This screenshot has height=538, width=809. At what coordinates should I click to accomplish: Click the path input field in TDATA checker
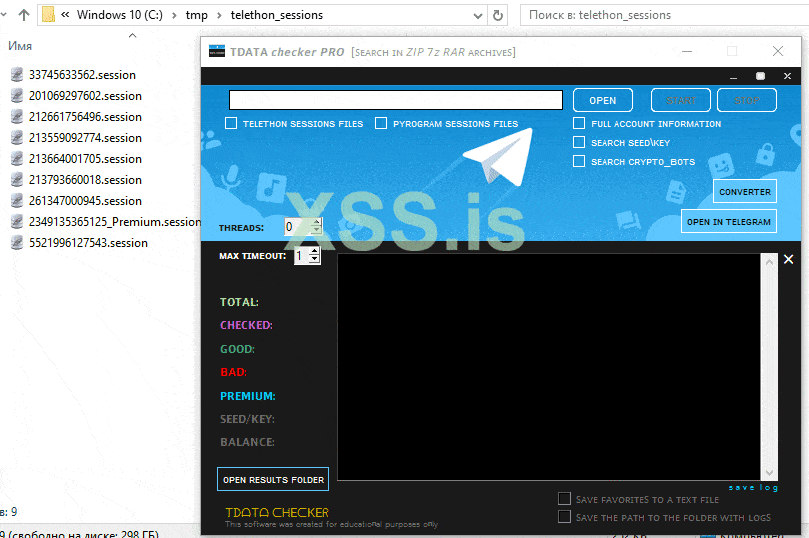pyautogui.click(x=396, y=100)
